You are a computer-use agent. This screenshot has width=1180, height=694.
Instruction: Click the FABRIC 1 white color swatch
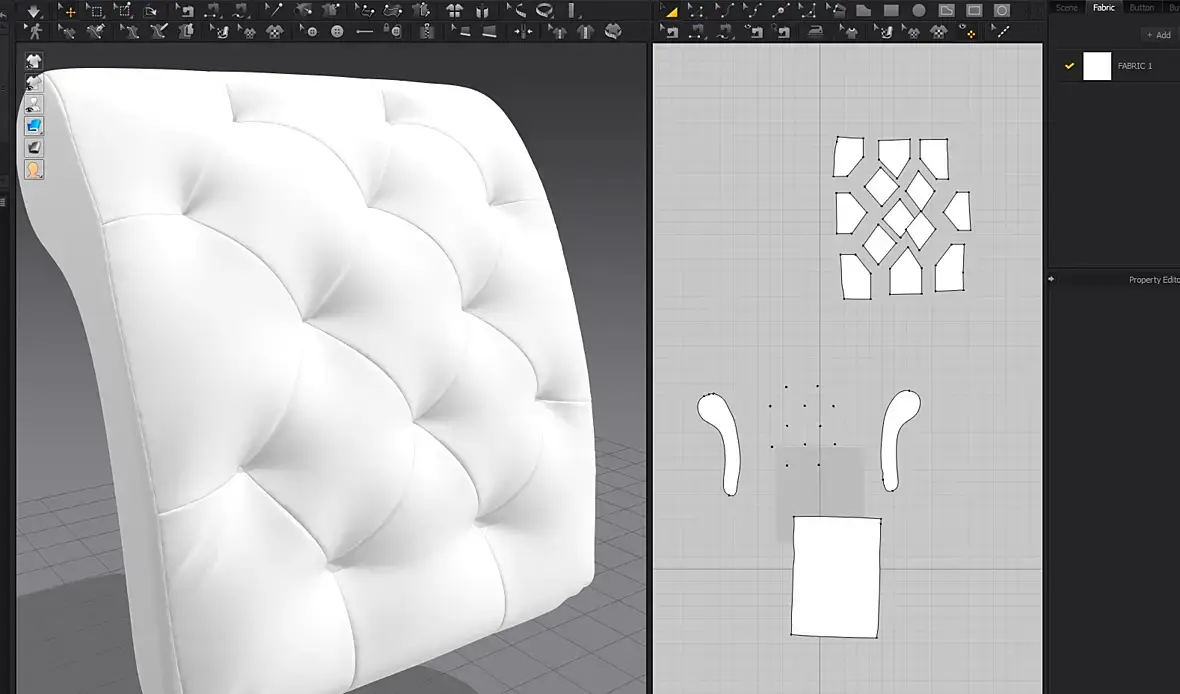pos(1096,66)
